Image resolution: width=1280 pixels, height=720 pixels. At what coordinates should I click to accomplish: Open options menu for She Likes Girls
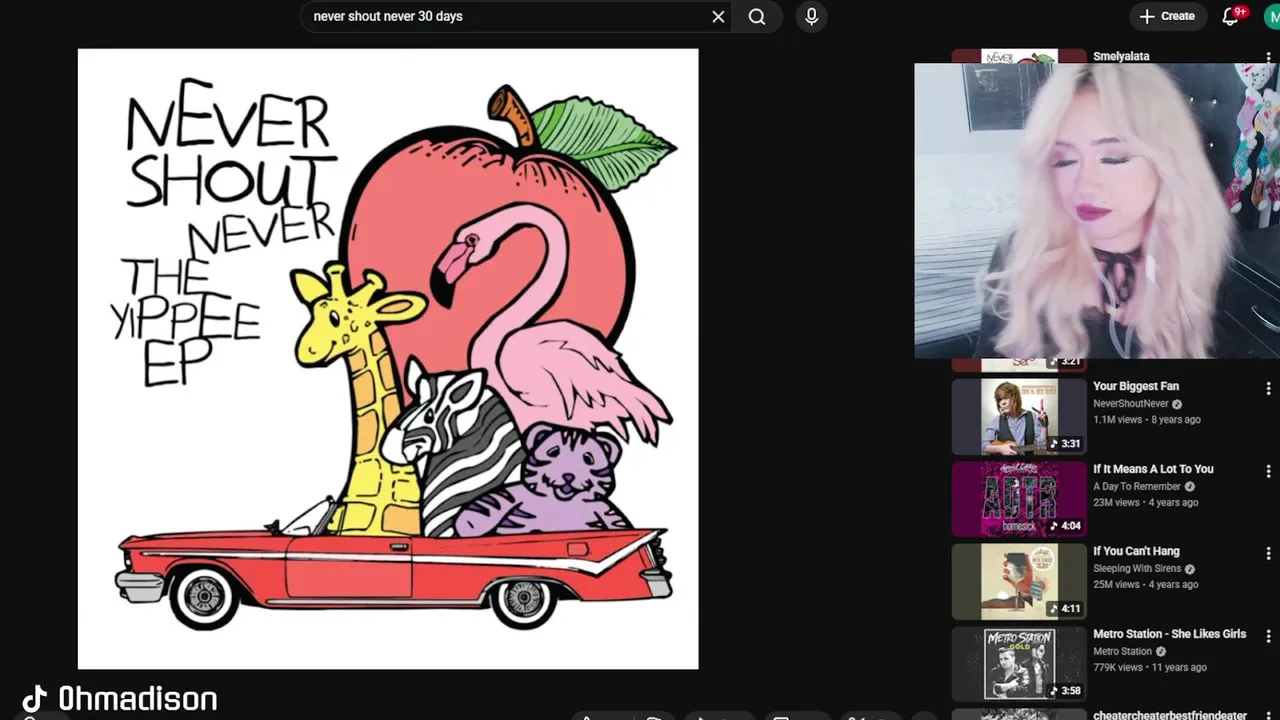pyautogui.click(x=1268, y=636)
